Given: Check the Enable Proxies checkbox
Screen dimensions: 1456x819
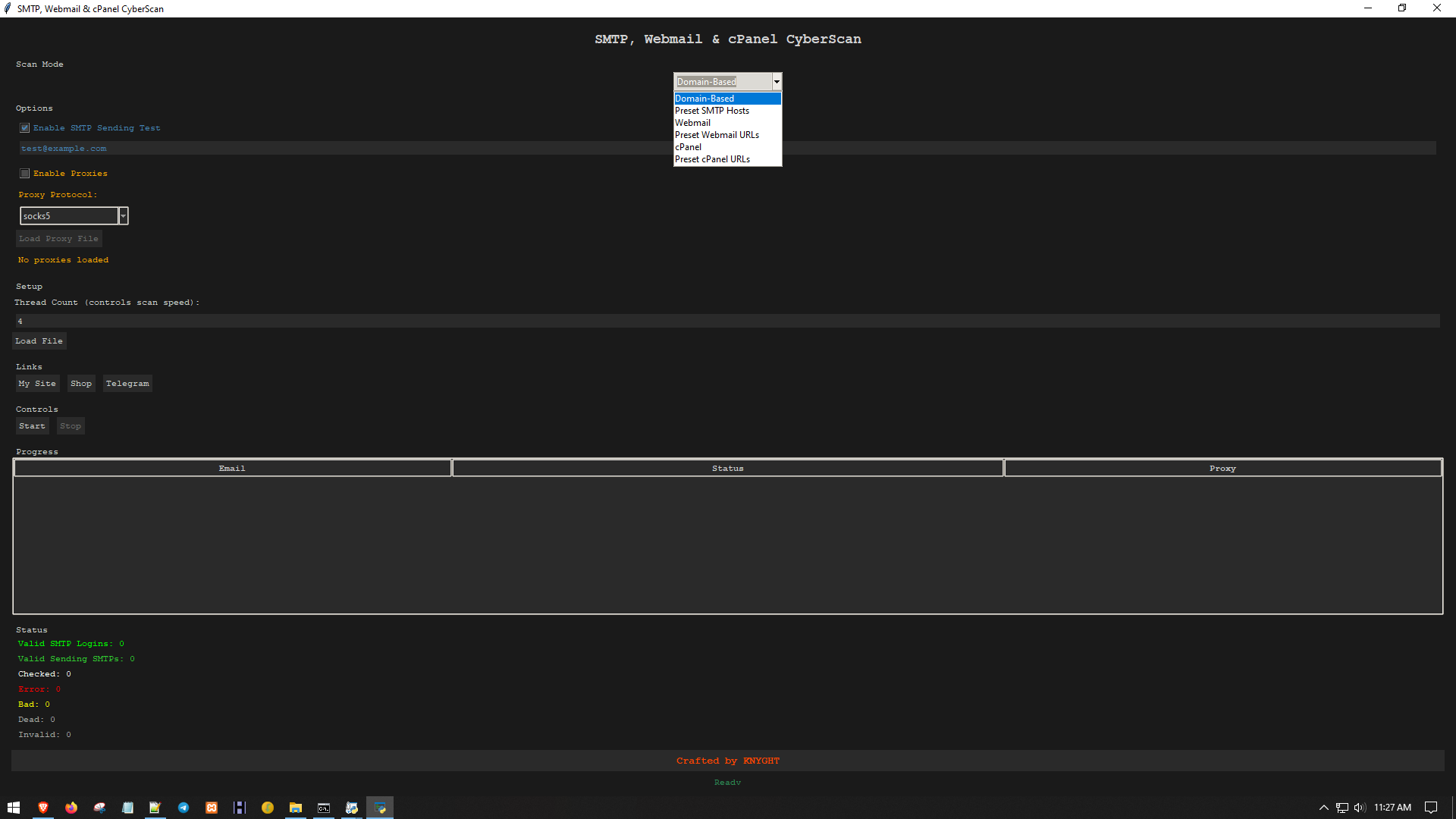Looking at the screenshot, I should (25, 174).
